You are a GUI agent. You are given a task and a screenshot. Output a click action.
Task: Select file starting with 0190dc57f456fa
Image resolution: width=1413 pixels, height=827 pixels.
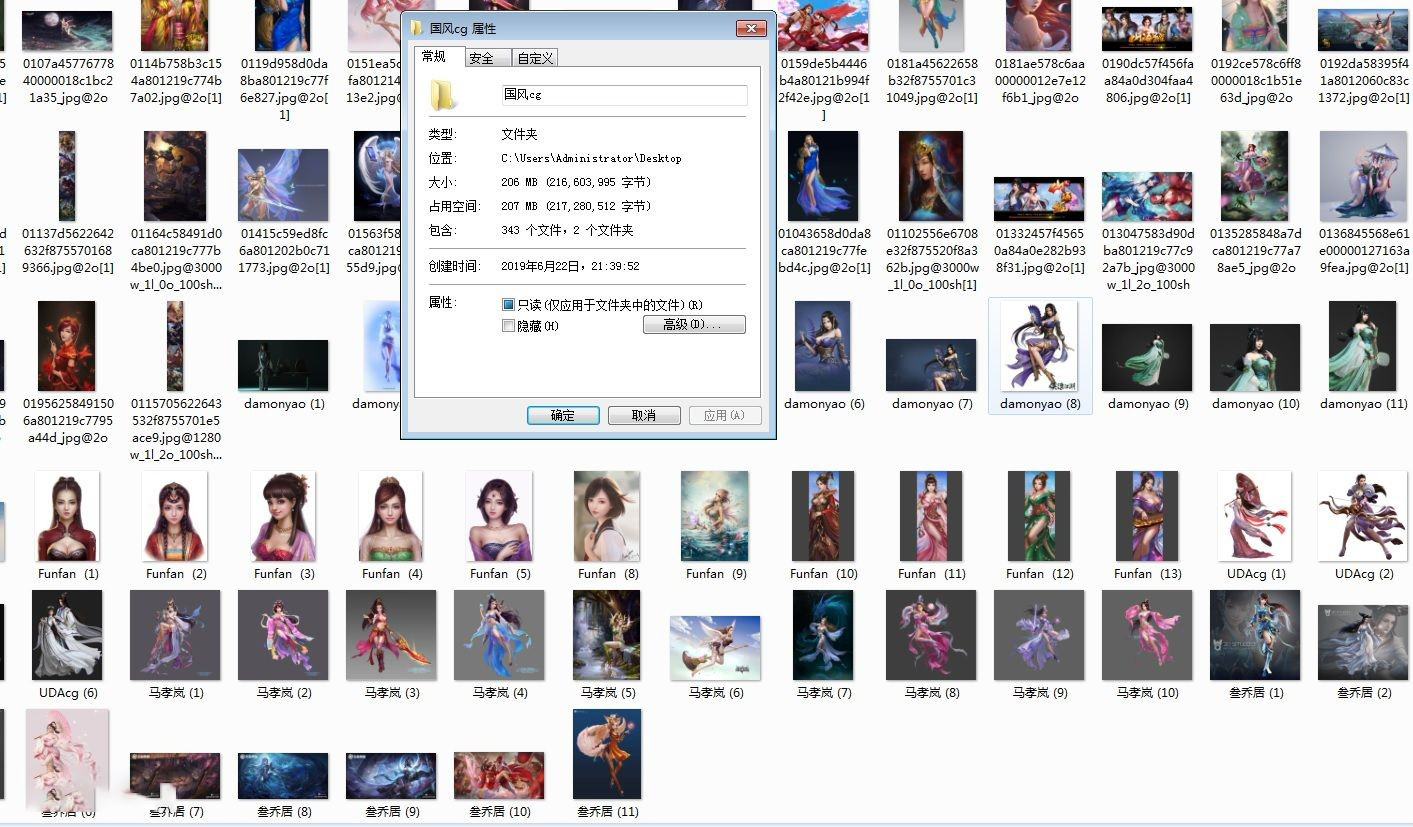1147,29
